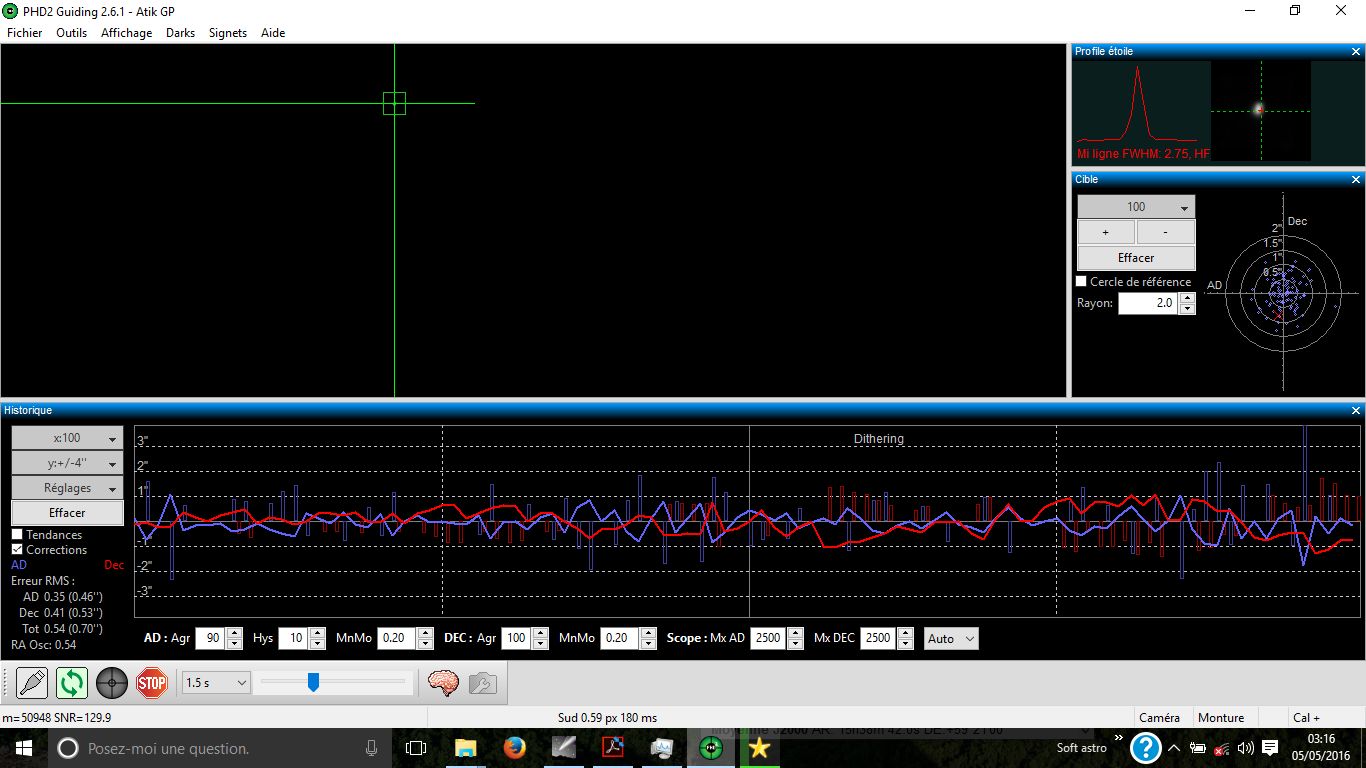Click the - zoom button in Cible
Image resolution: width=1366 pixels, height=768 pixels.
click(1166, 232)
